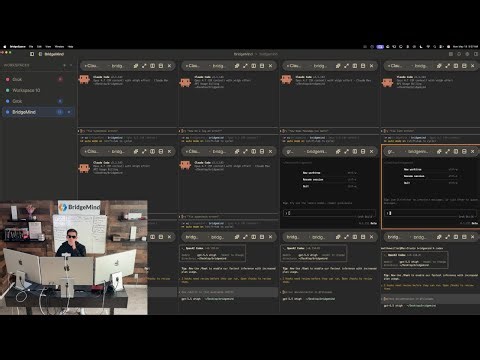Open the Apple menu
Viewport: 480px width, 360px height.
coord(5,47)
